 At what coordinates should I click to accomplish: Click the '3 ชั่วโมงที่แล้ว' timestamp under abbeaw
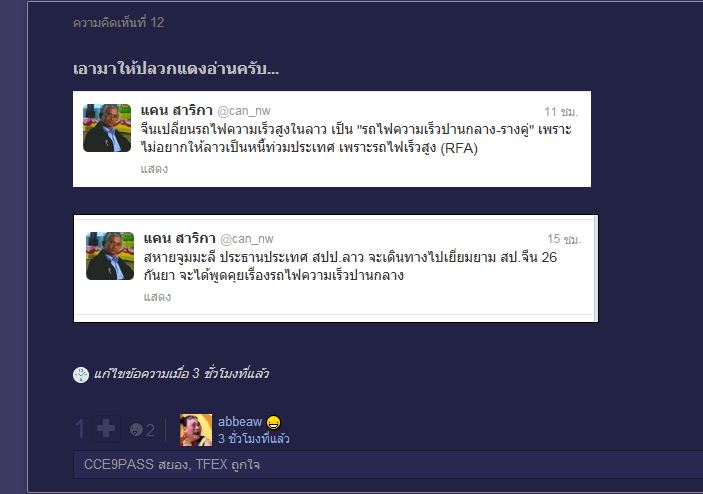pyautogui.click(x=254, y=438)
